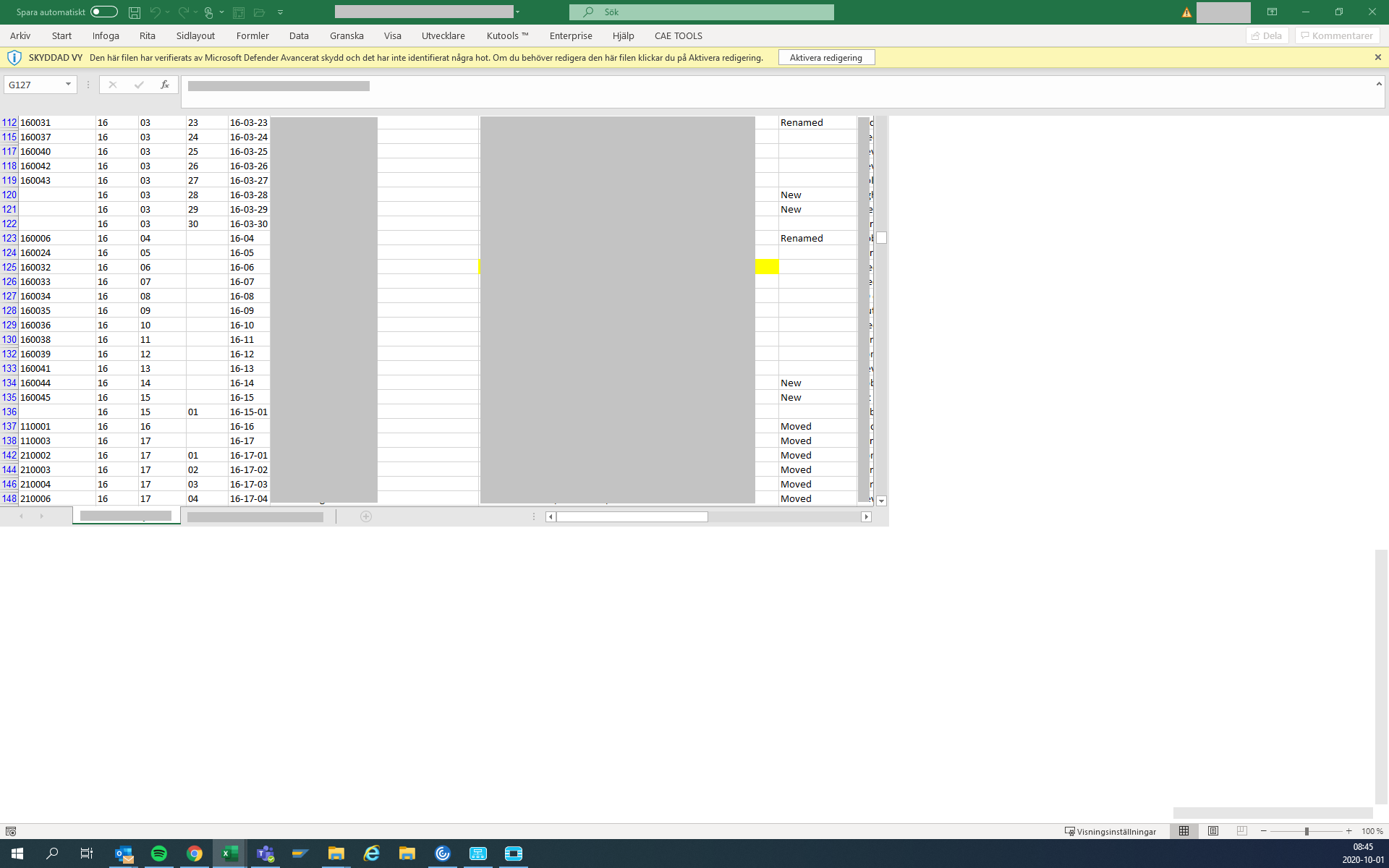
Task: Add a new sheet with plus icon
Action: (366, 516)
